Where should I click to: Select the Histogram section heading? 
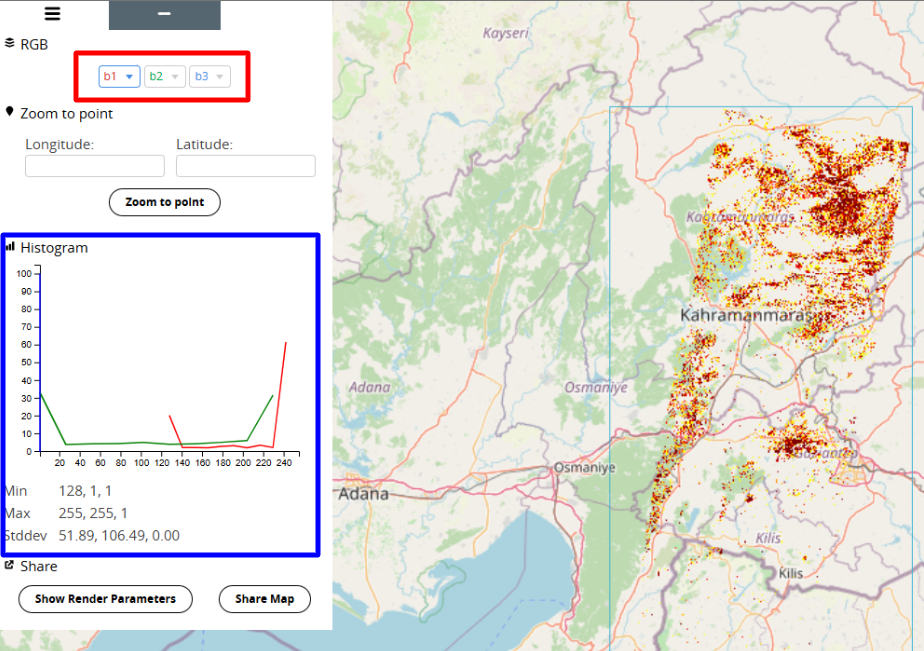(x=54, y=247)
